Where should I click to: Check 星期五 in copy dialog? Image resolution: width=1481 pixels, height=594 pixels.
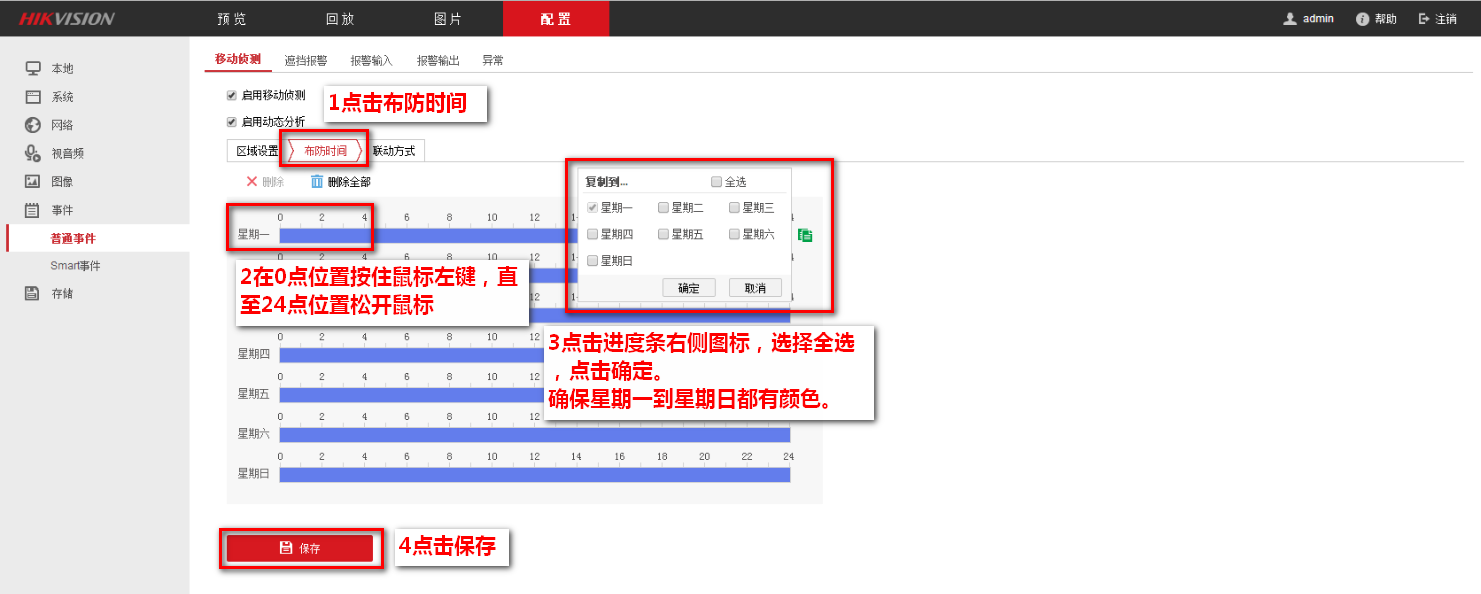point(663,234)
